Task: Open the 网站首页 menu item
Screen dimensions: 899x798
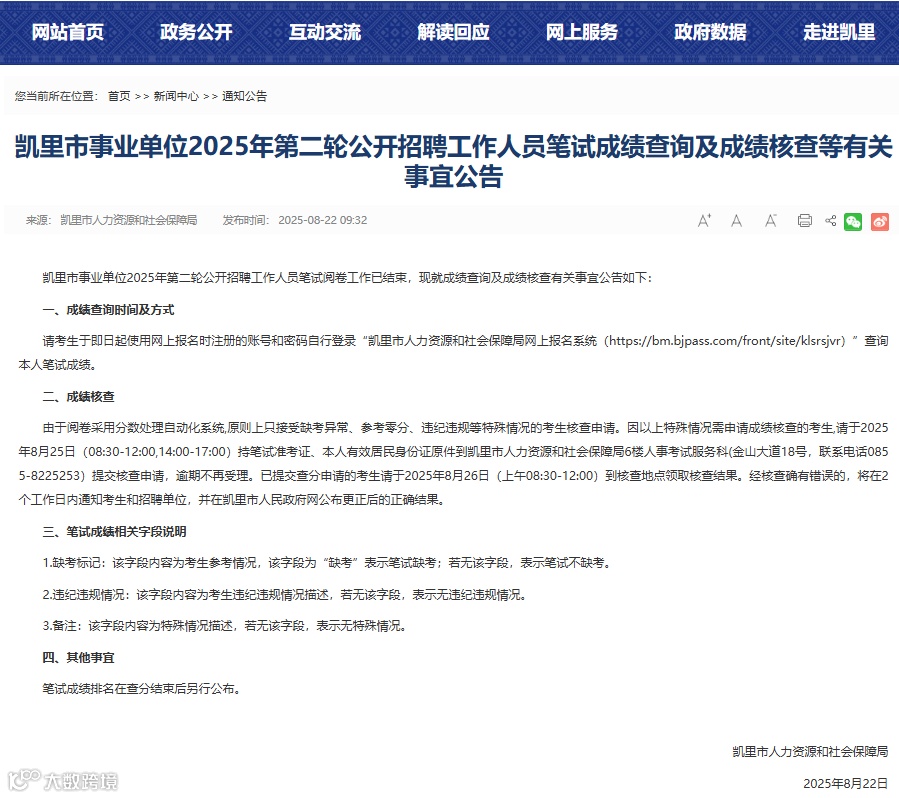Action: pos(68,32)
